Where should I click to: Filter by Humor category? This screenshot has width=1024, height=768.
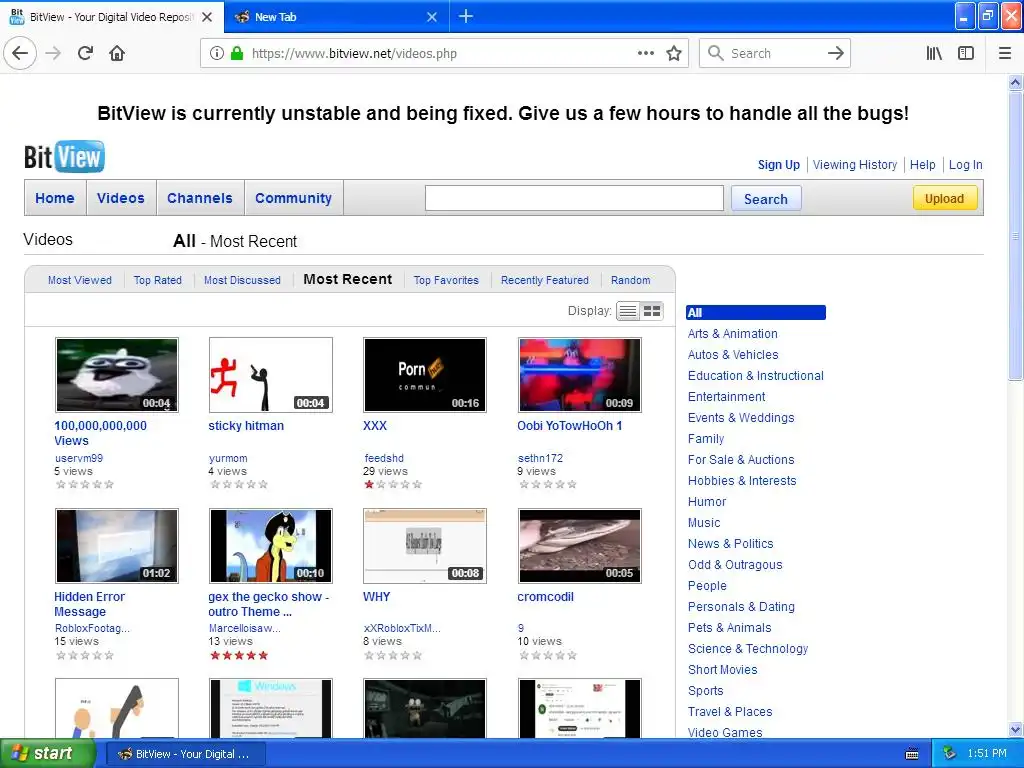point(707,502)
